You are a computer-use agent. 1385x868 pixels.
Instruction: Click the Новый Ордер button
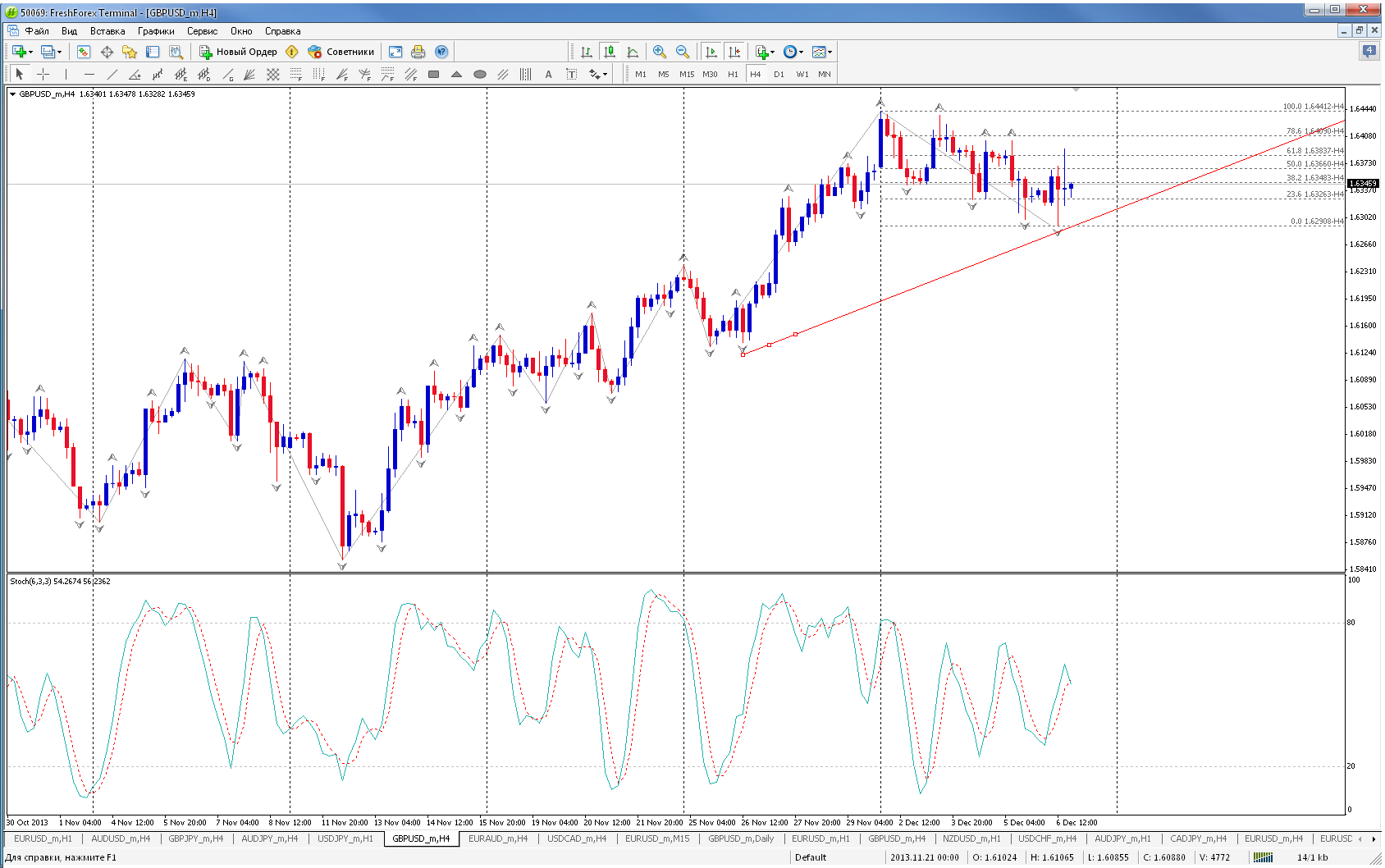[x=239, y=52]
